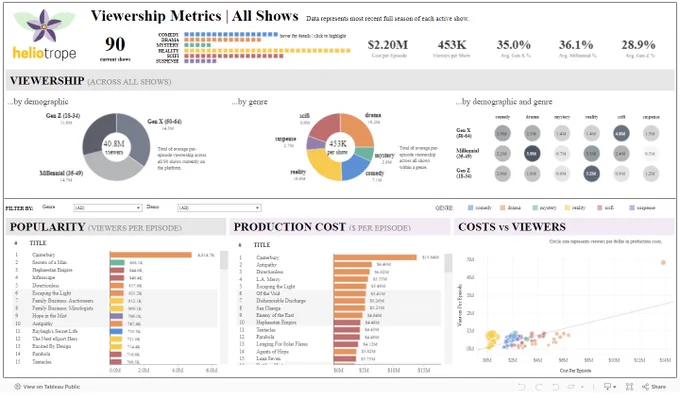Click the outlier dot in the Costs vs Viewers scatter
This screenshot has width=680, height=398.
tap(663, 262)
